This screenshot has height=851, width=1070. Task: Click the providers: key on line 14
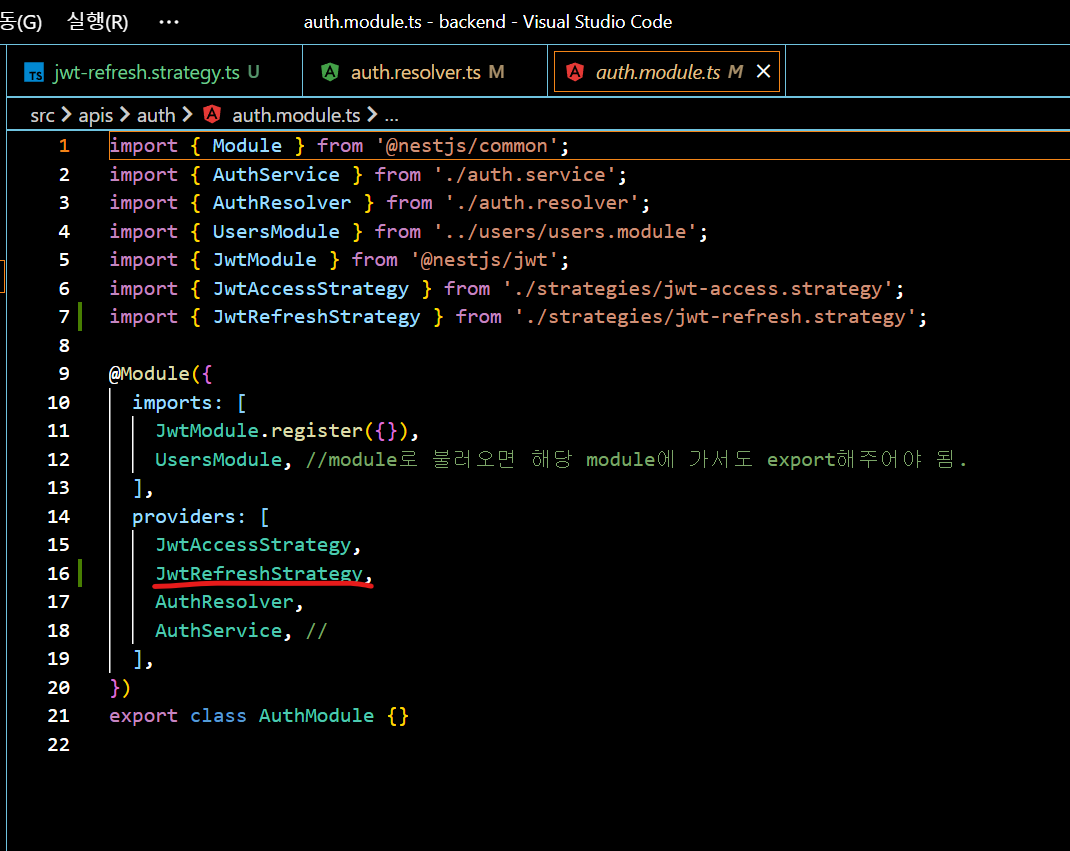click(188, 517)
